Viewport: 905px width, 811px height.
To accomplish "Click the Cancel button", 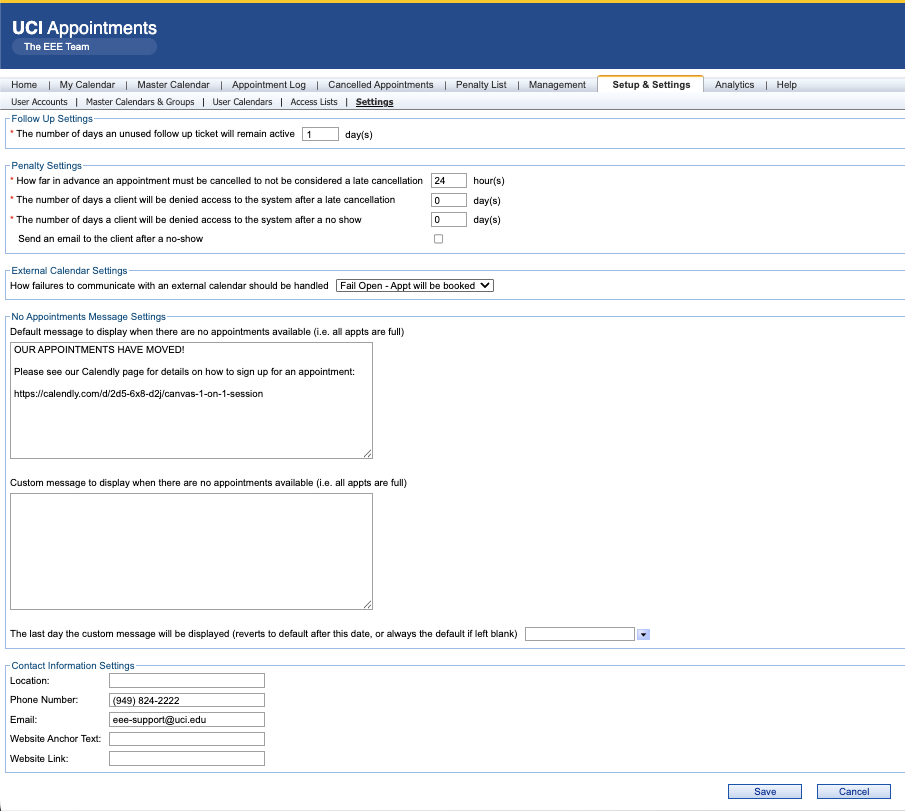I will point(854,791).
